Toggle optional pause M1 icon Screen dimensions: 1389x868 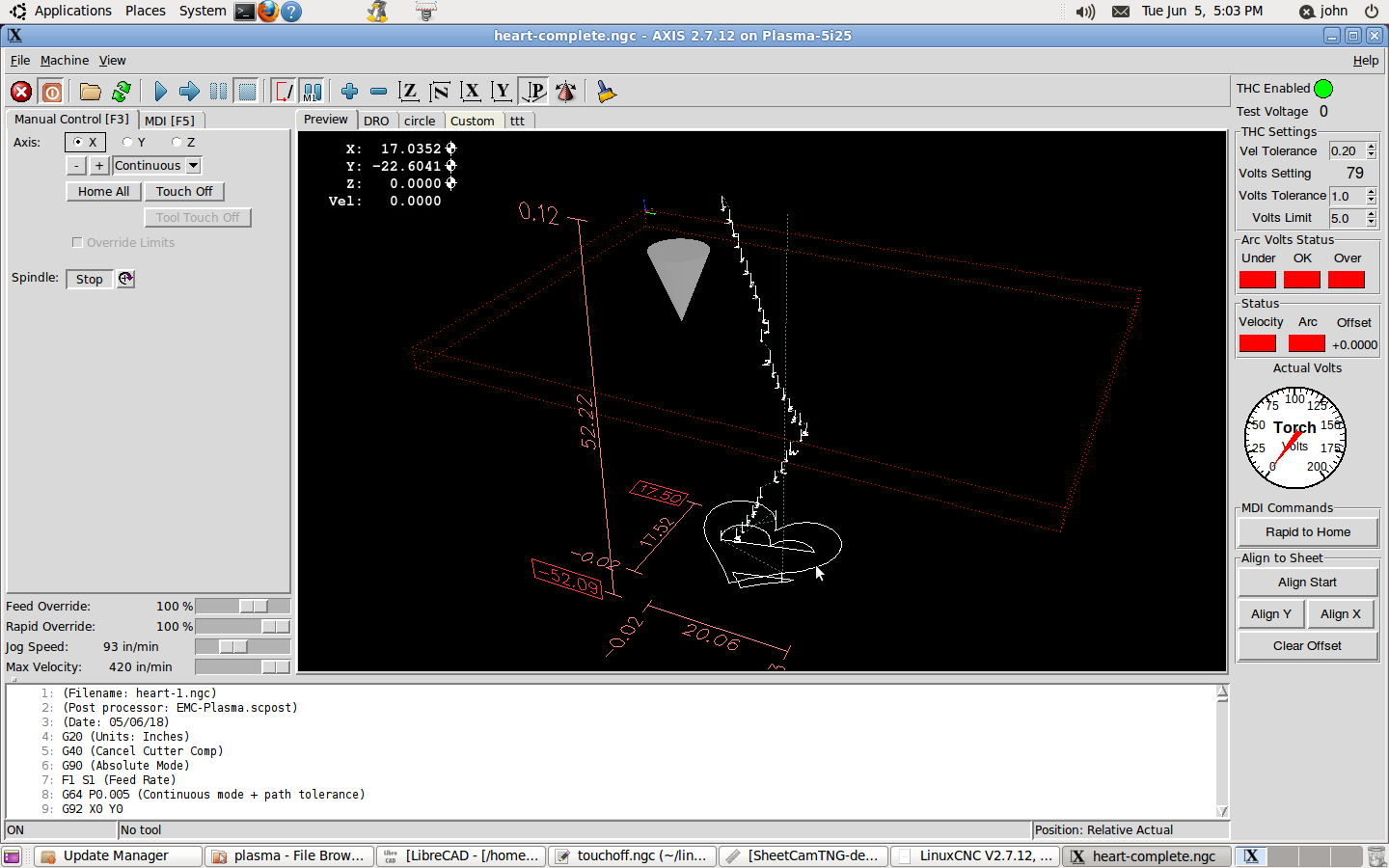[313, 92]
